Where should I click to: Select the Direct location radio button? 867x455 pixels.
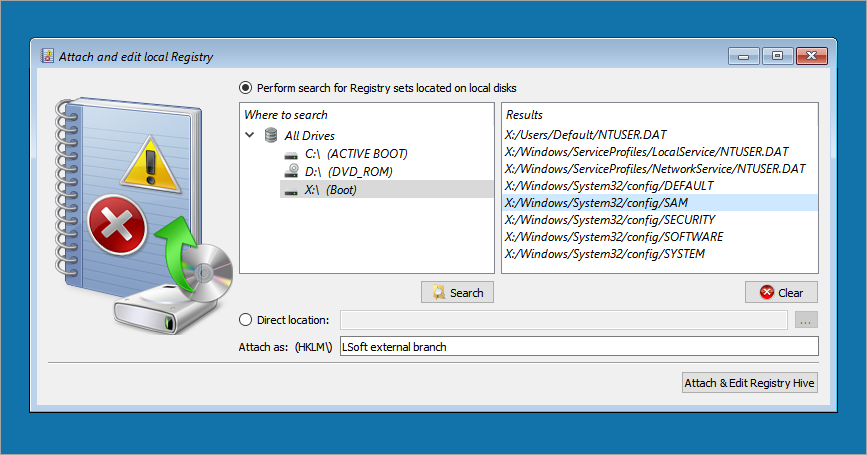[x=245, y=320]
